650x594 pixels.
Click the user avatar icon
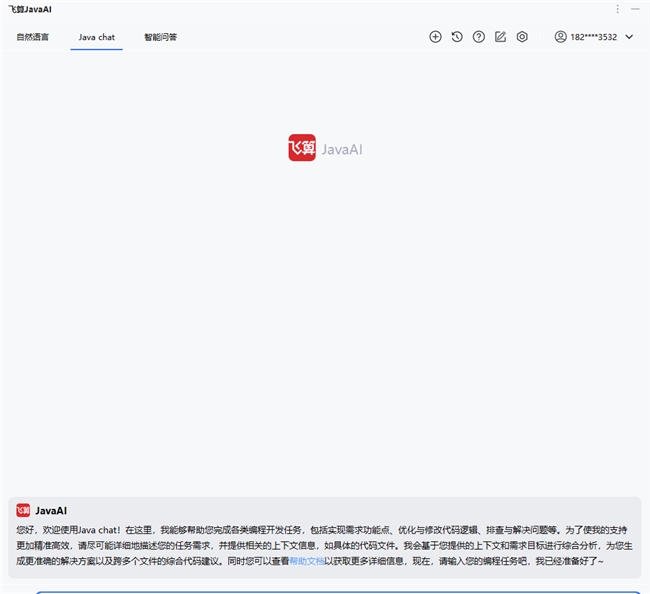(560, 37)
